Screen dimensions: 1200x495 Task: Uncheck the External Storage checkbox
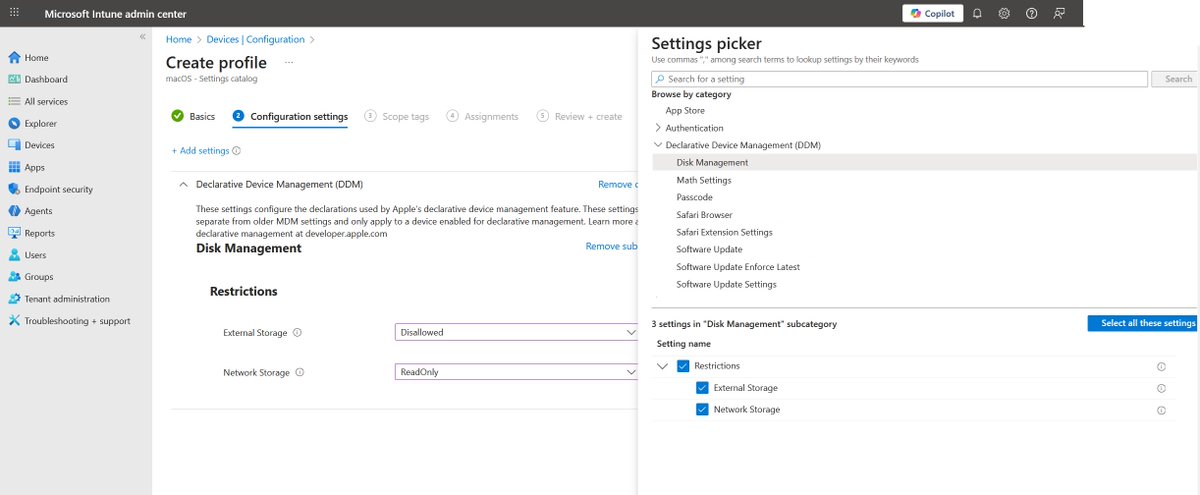coord(703,388)
